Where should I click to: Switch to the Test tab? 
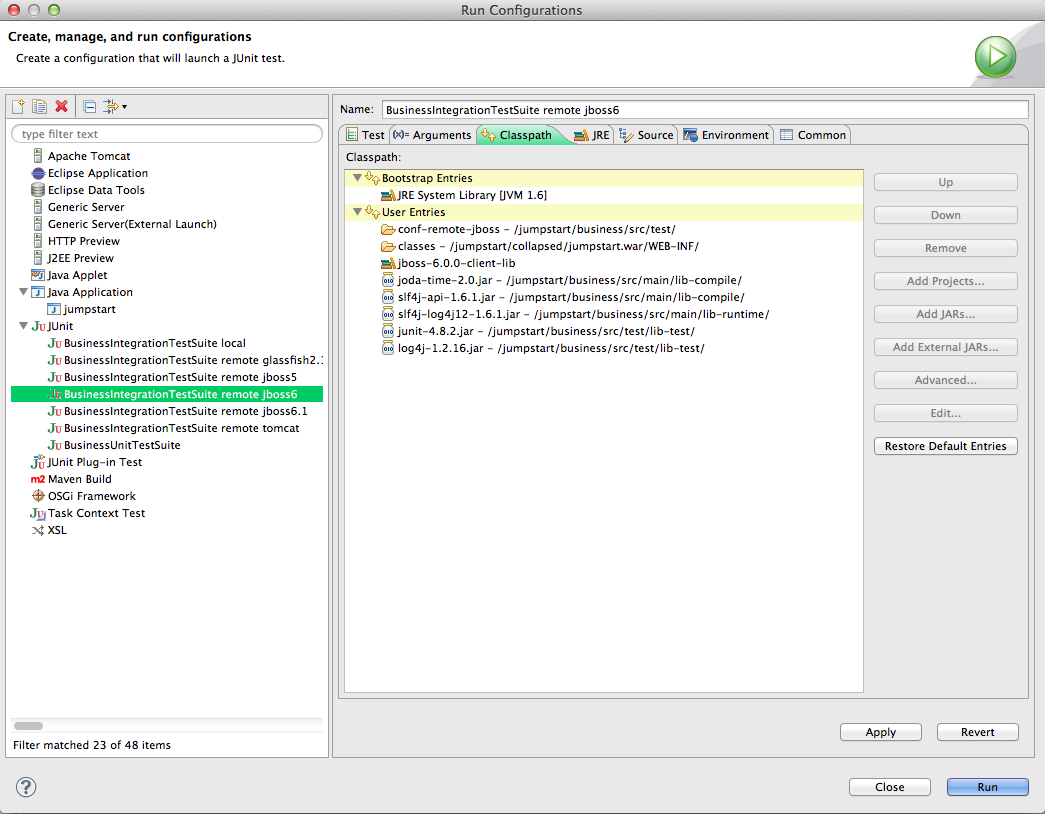[365, 135]
